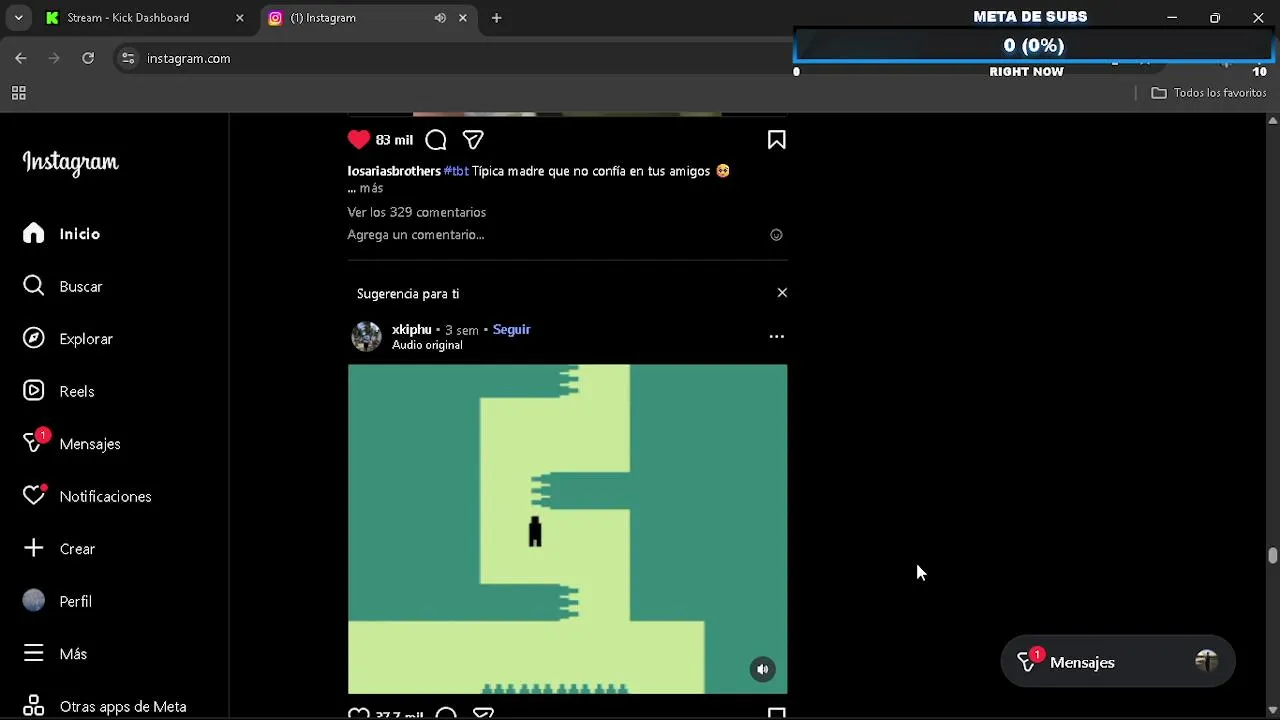Play the xkiphu video post
The image size is (1280, 720).
click(567, 529)
